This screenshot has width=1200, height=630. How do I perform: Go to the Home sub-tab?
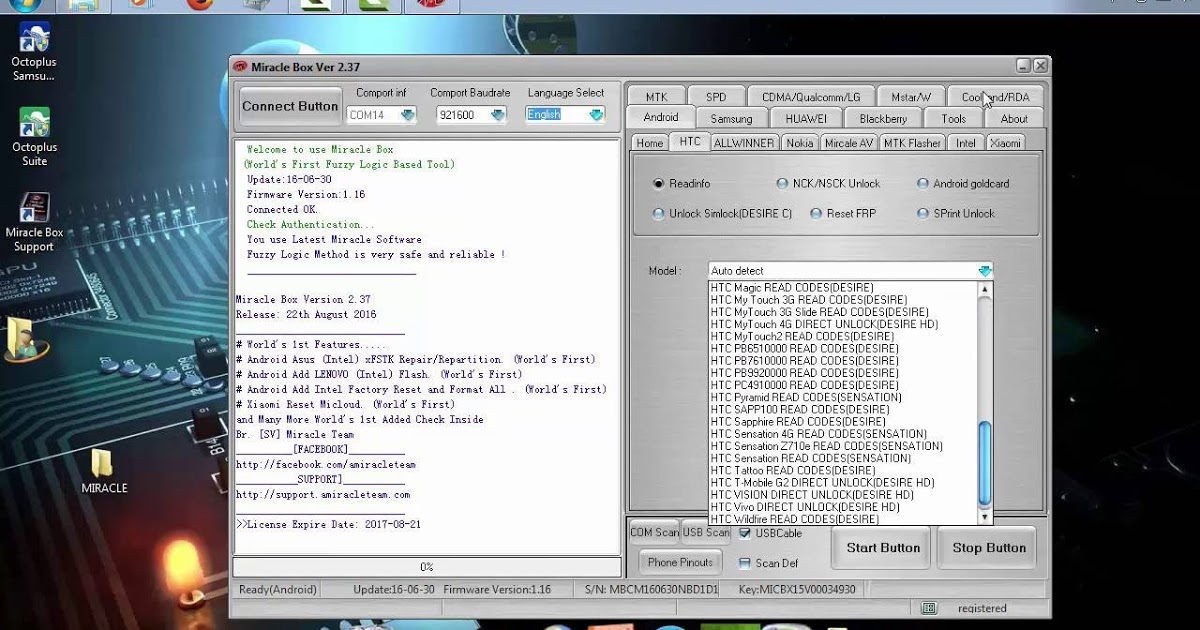pyautogui.click(x=650, y=143)
